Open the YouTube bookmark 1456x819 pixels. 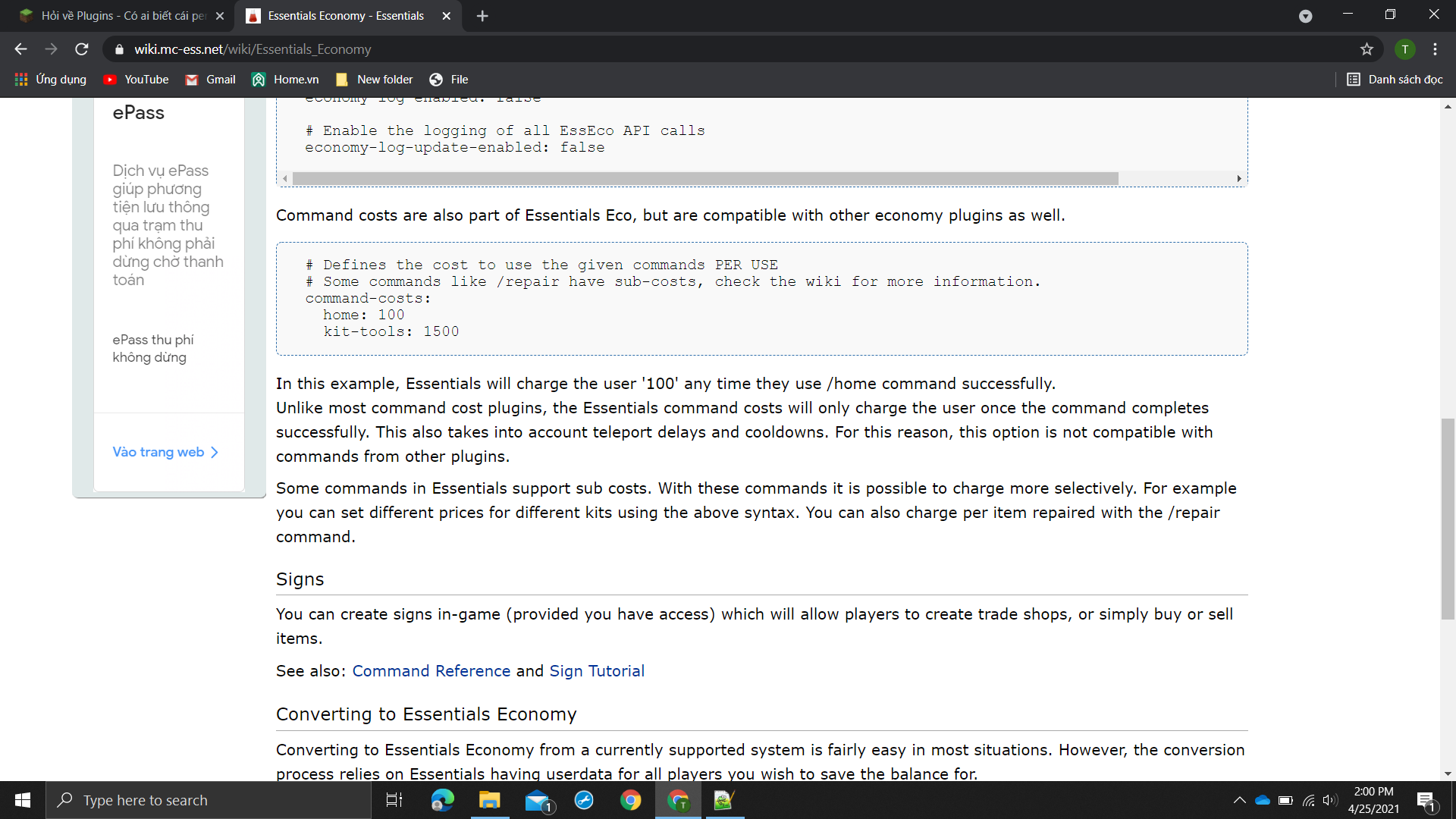(136, 80)
